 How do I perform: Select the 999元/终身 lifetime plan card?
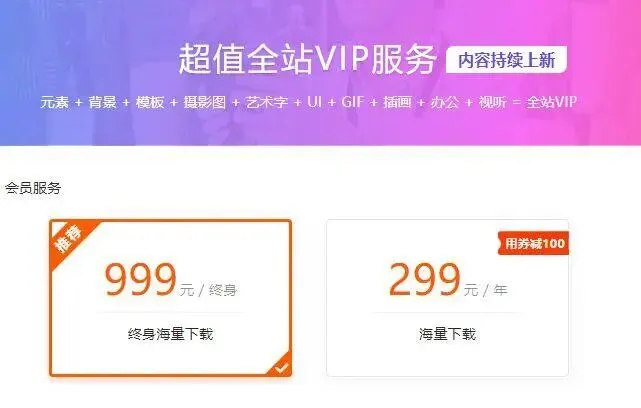[170, 298]
